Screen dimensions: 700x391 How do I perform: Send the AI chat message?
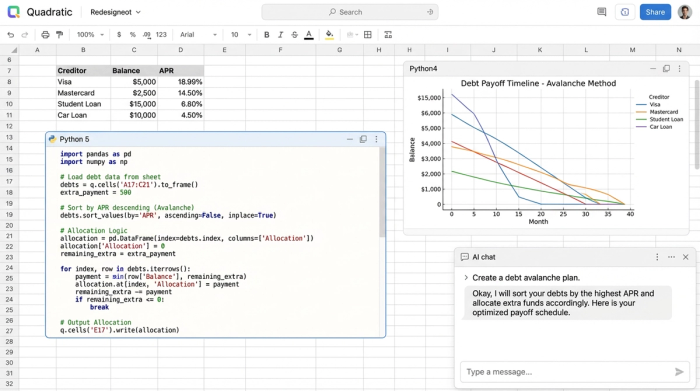point(679,372)
